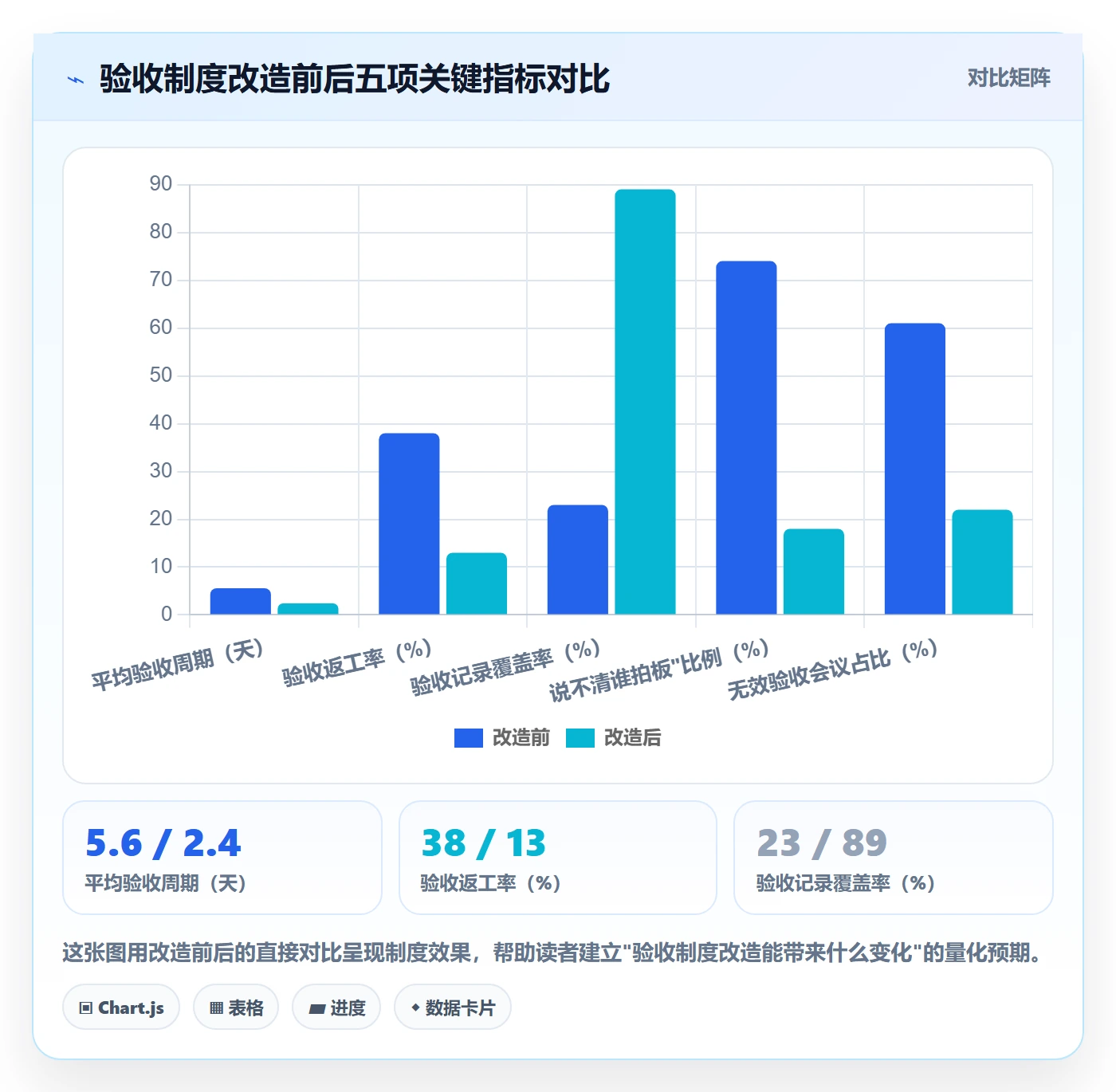This screenshot has height=1092, width=1116.
Task: Click the 平均验收周期（天） axis label
Action: [x=177, y=665]
